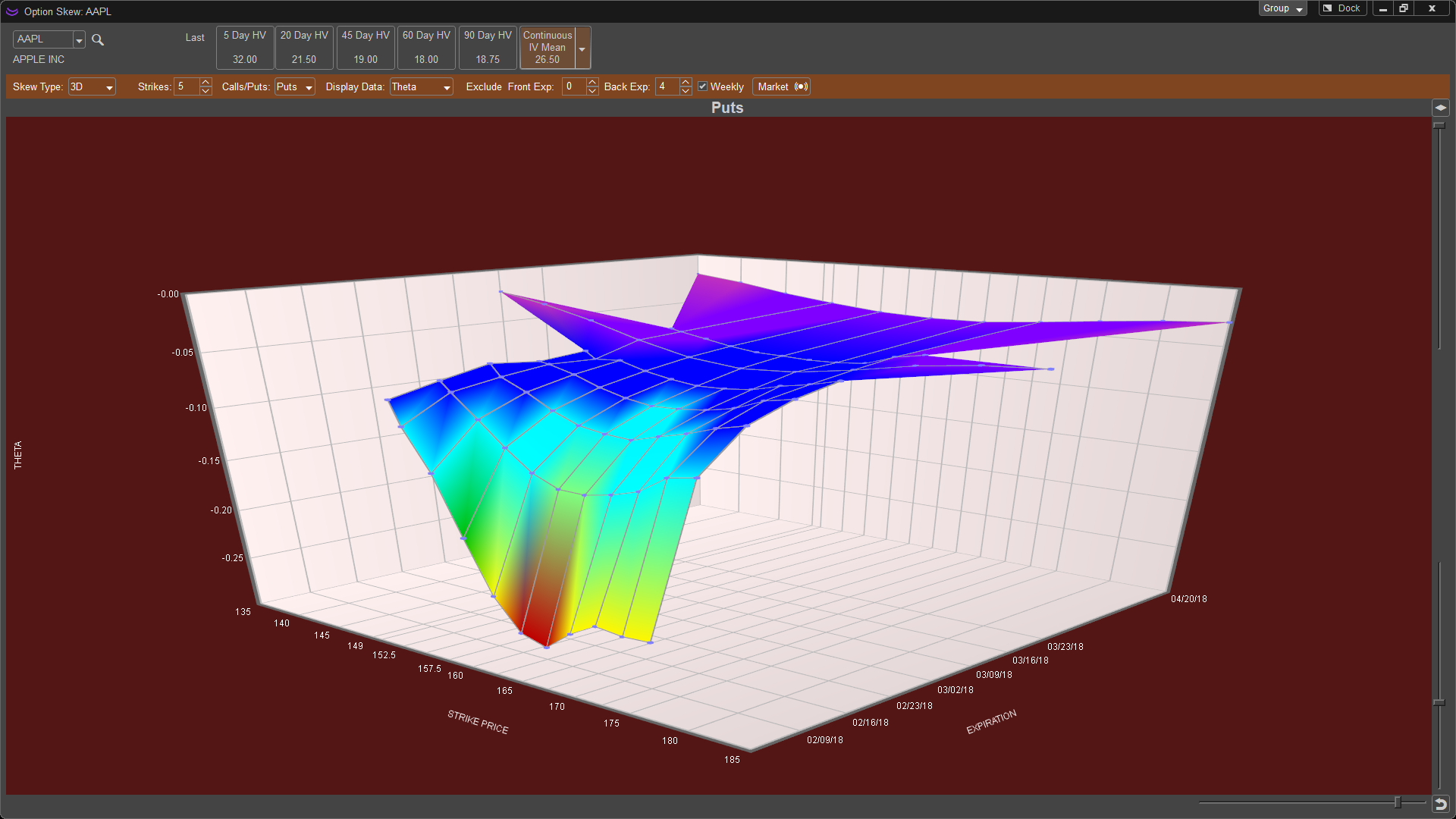Click the Dock window button
This screenshot has width=1456, height=819.
pyautogui.click(x=1341, y=8)
